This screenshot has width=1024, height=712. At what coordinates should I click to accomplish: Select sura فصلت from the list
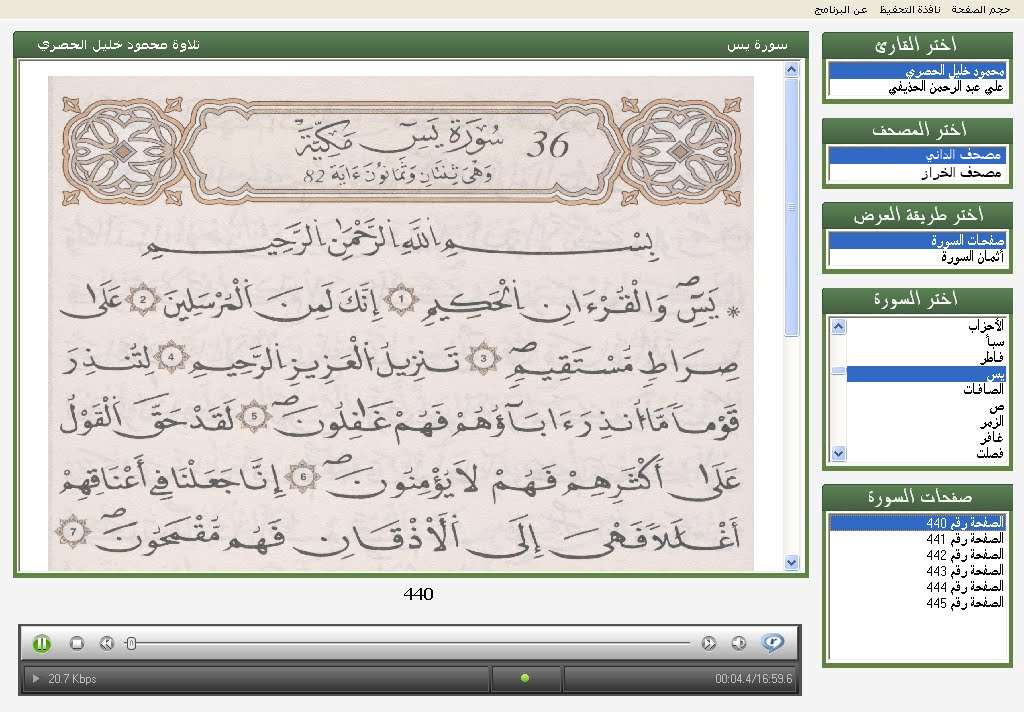[x=925, y=453]
